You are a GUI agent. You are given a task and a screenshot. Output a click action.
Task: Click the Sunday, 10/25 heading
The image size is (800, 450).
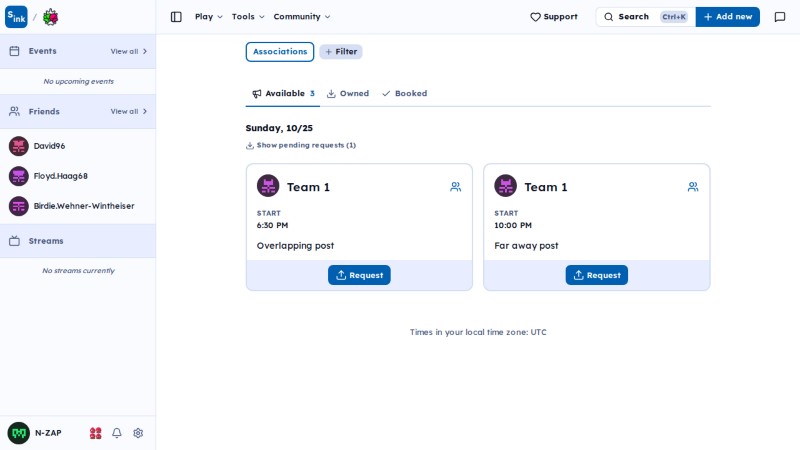point(279,128)
